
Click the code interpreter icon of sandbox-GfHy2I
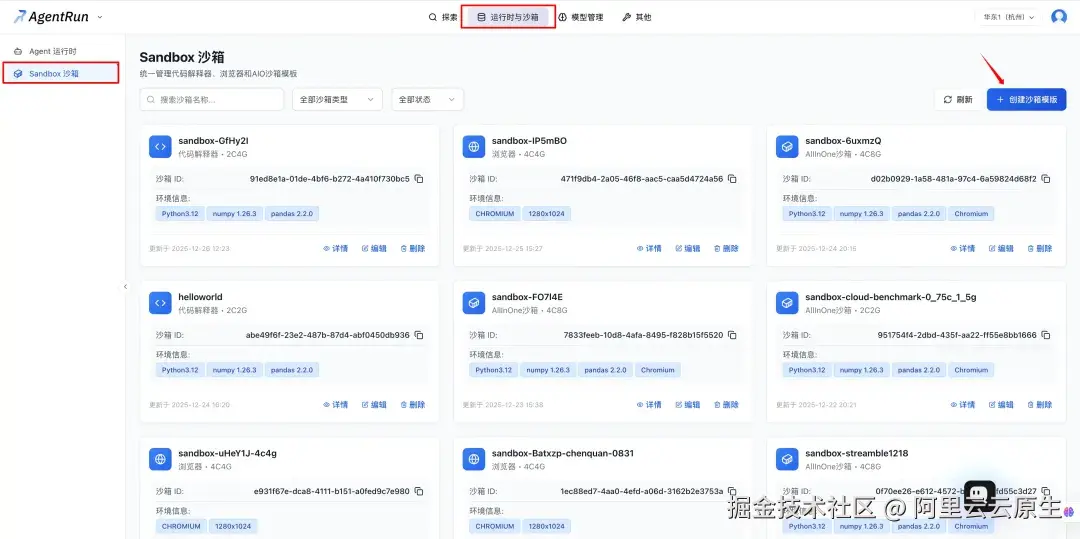pyautogui.click(x=160, y=147)
